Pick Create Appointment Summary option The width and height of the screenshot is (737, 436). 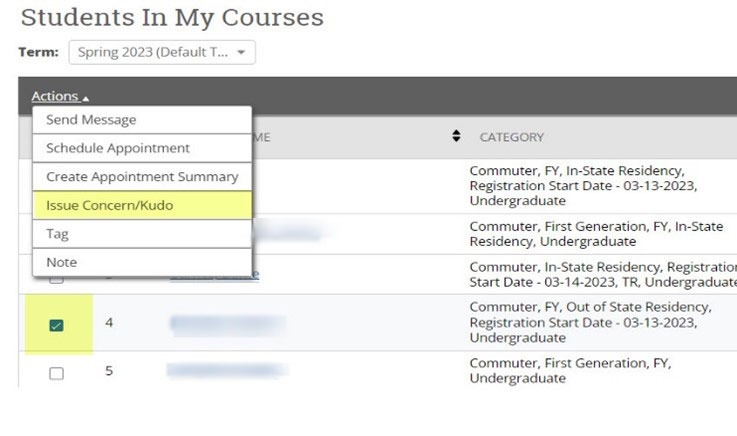click(142, 177)
